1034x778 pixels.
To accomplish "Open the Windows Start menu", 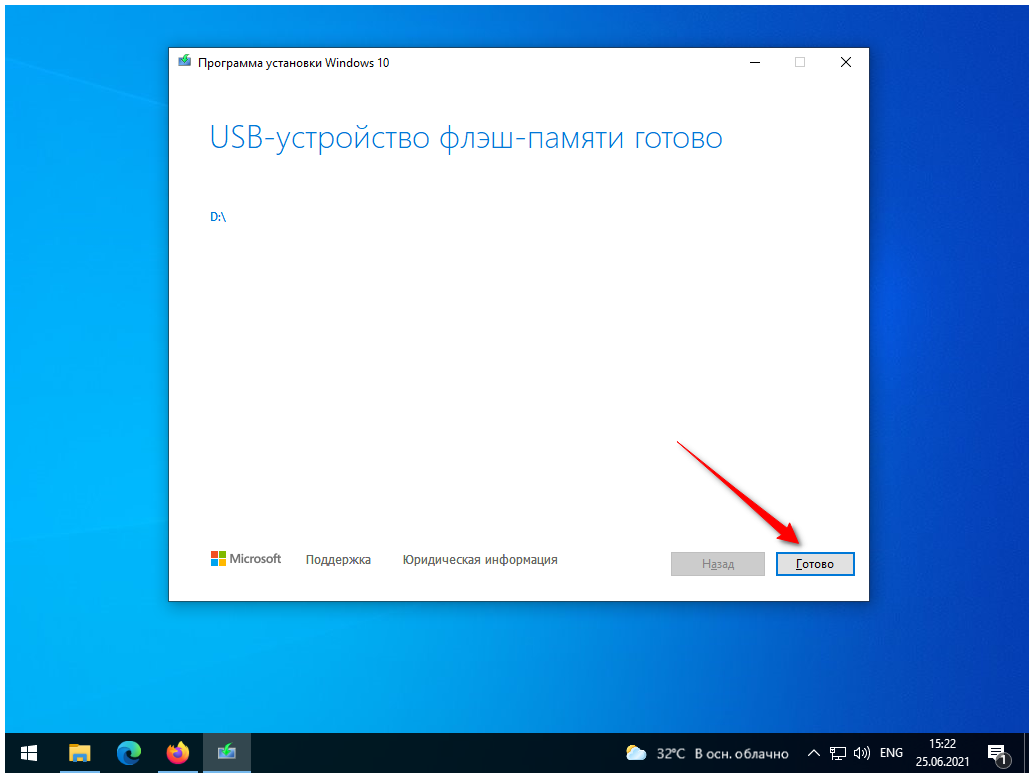I will pos(29,752).
